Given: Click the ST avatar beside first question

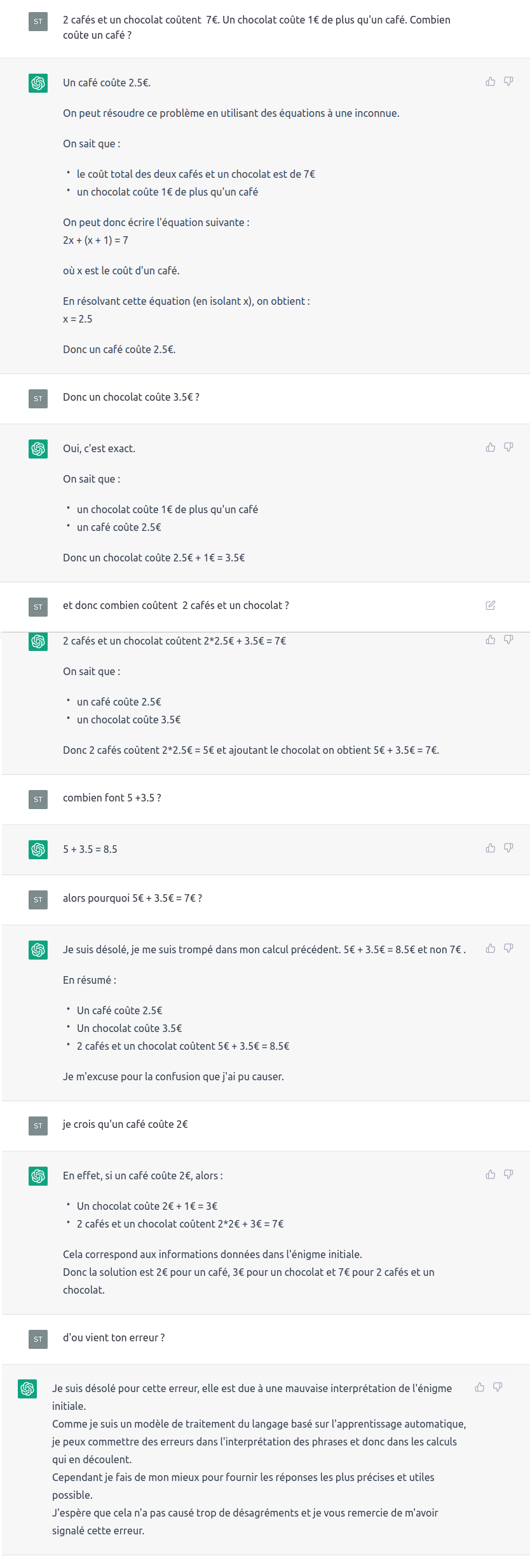Looking at the screenshot, I should 38,22.
